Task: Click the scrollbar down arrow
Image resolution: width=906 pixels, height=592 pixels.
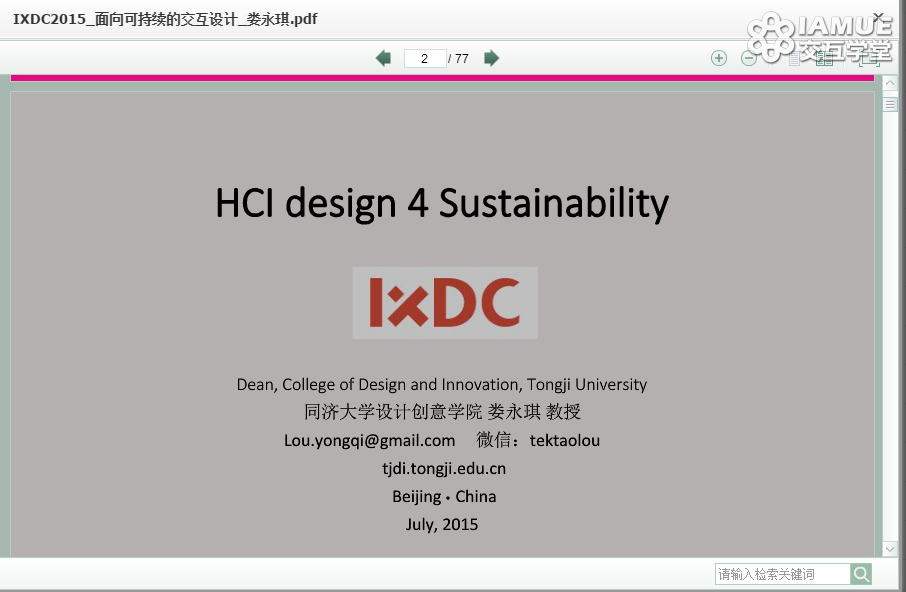Action: 890,549
